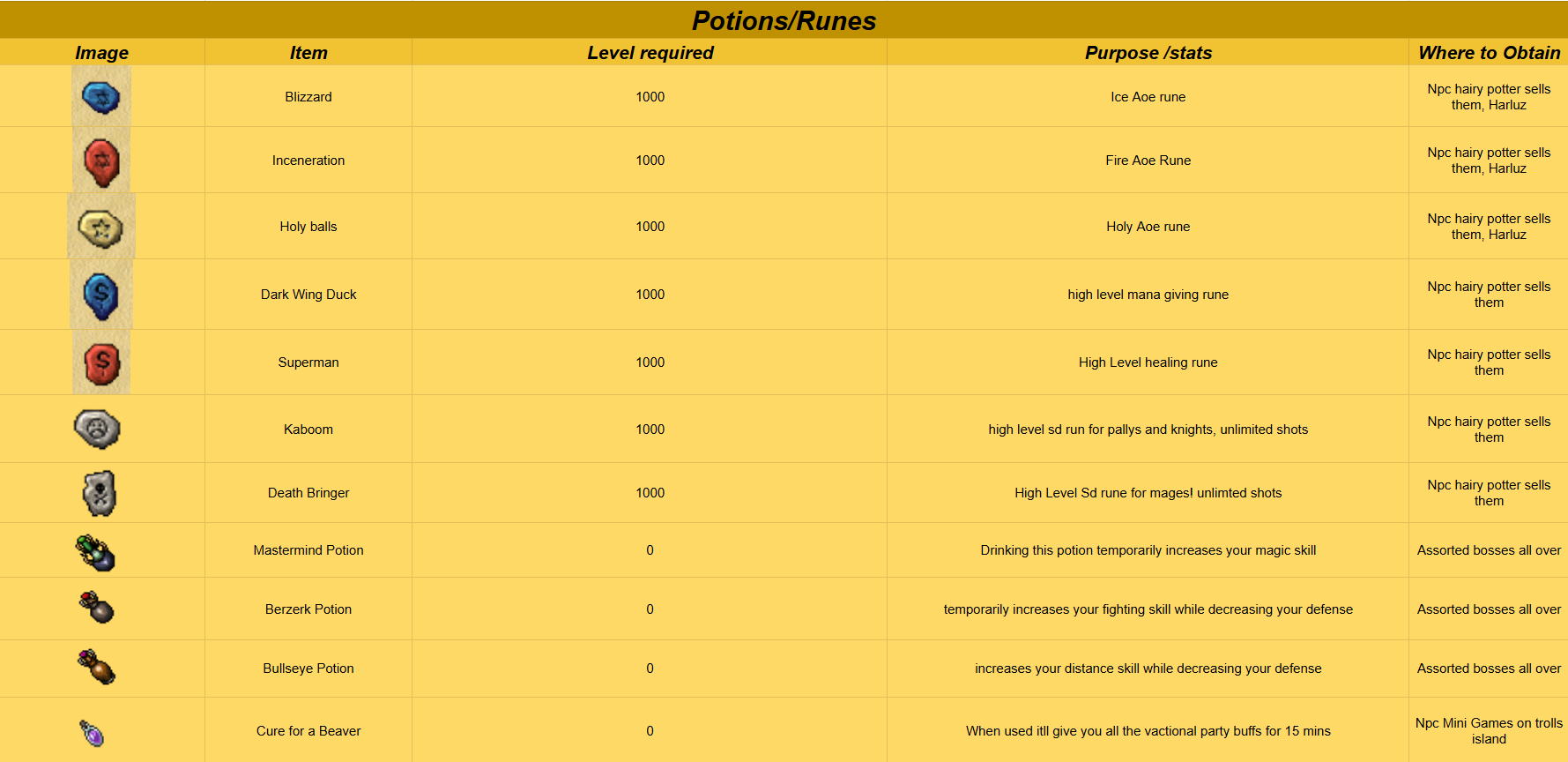Screen dimensions: 1568x762
Task: Click the red Superman healing rune icon
Action: click(101, 362)
